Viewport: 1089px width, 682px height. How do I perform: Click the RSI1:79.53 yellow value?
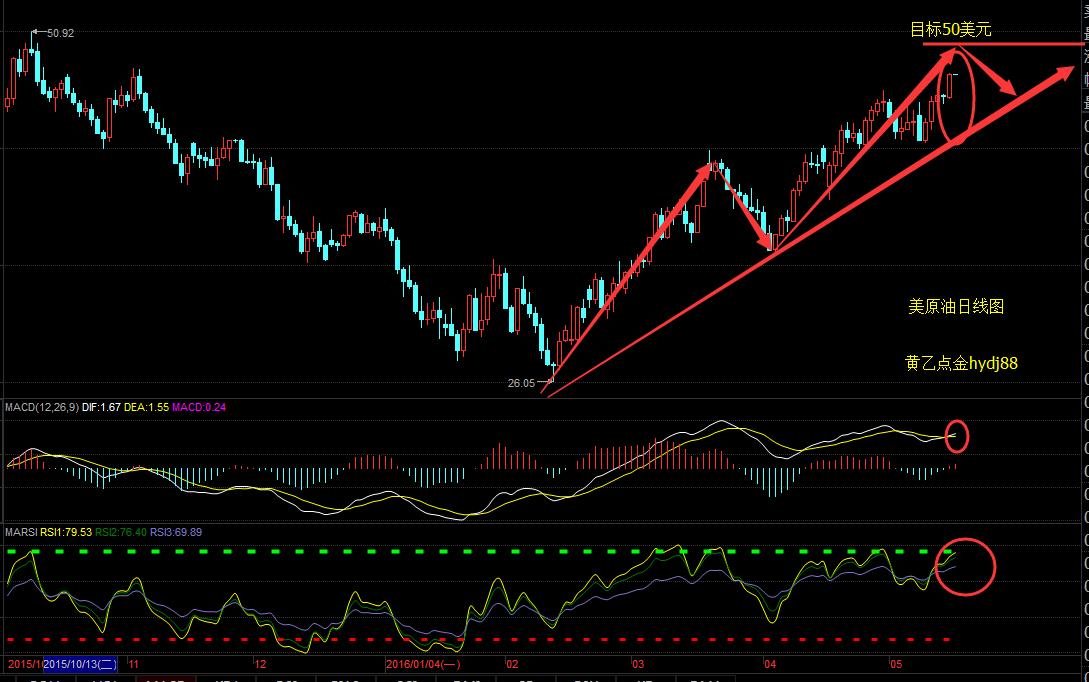click(66, 532)
